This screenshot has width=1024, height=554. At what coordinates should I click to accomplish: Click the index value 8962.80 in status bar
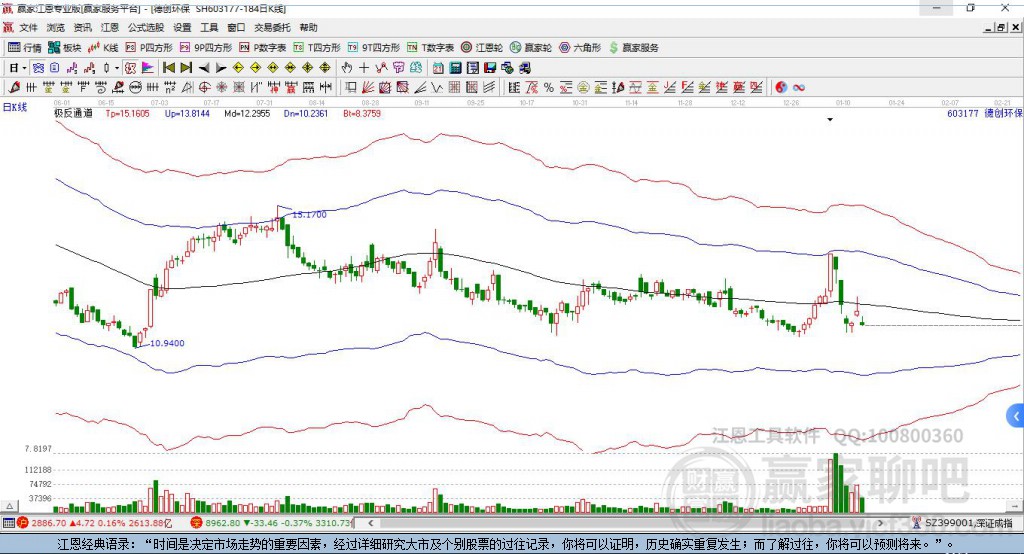click(223, 523)
